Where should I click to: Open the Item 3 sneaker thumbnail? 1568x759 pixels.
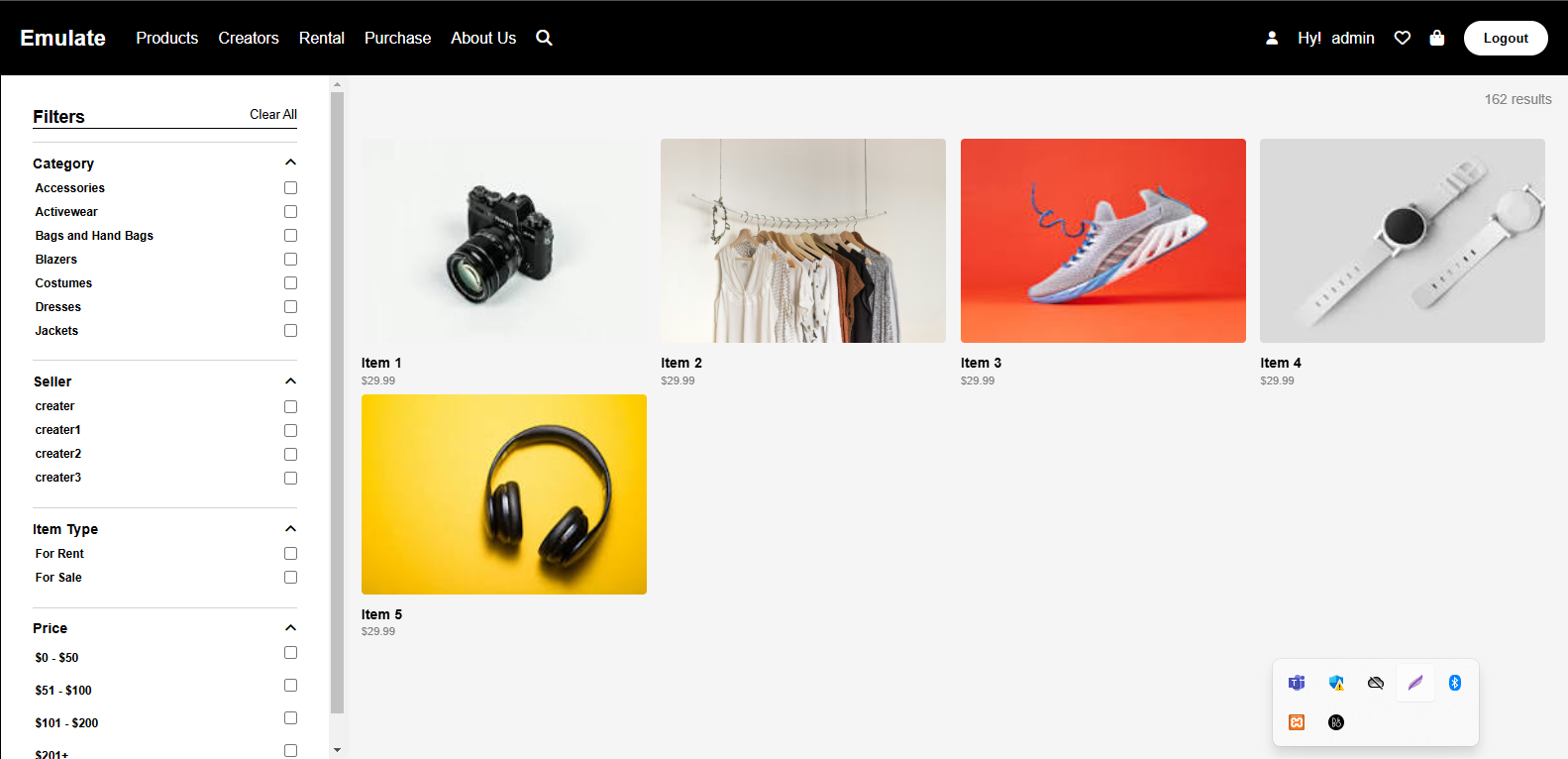click(1102, 241)
